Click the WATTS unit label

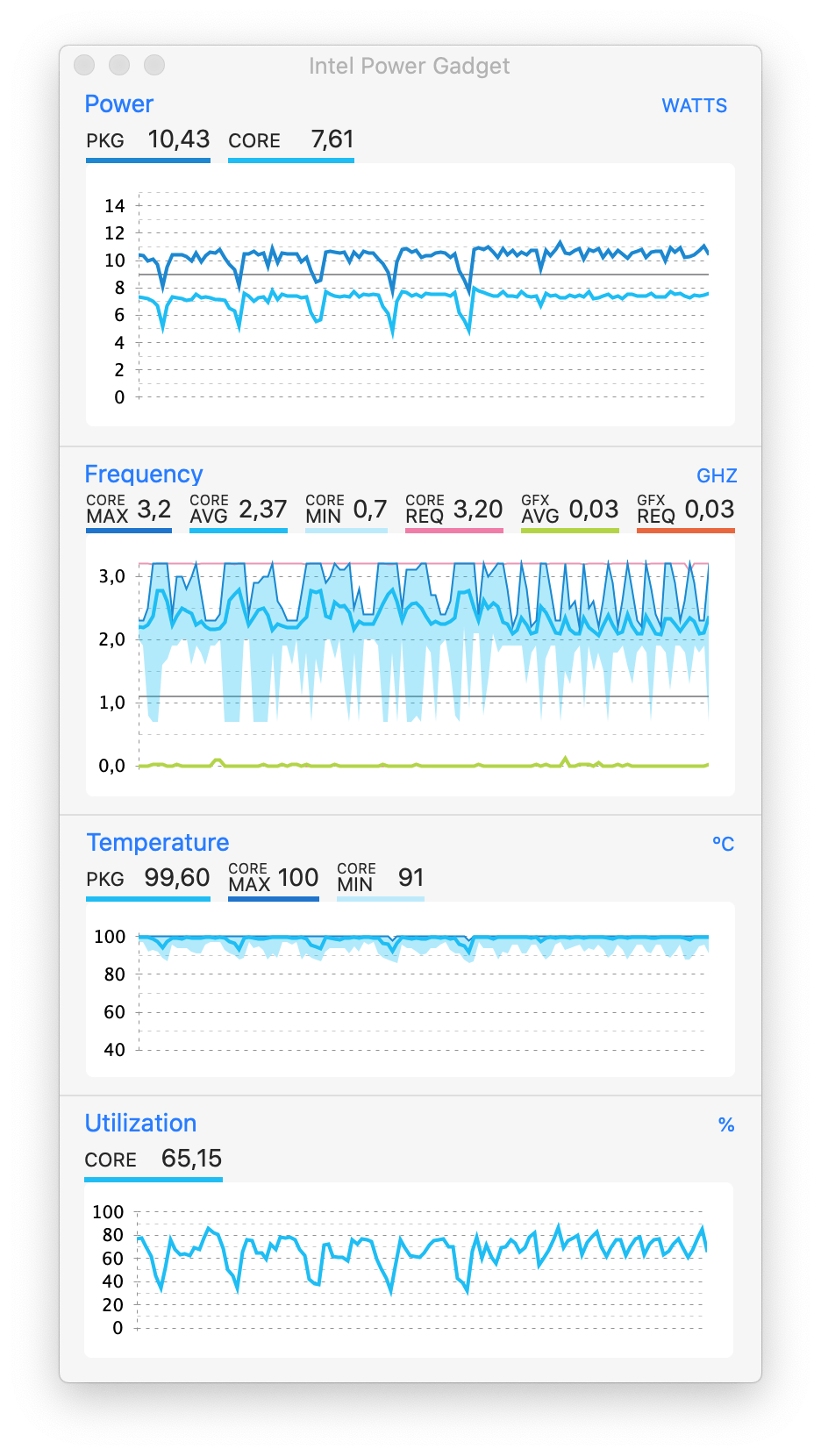coord(694,105)
